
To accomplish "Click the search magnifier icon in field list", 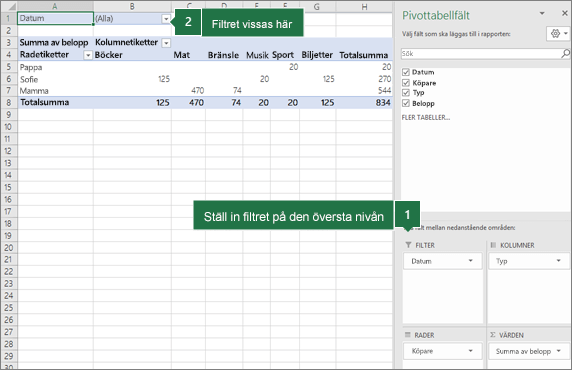I will [x=565, y=54].
